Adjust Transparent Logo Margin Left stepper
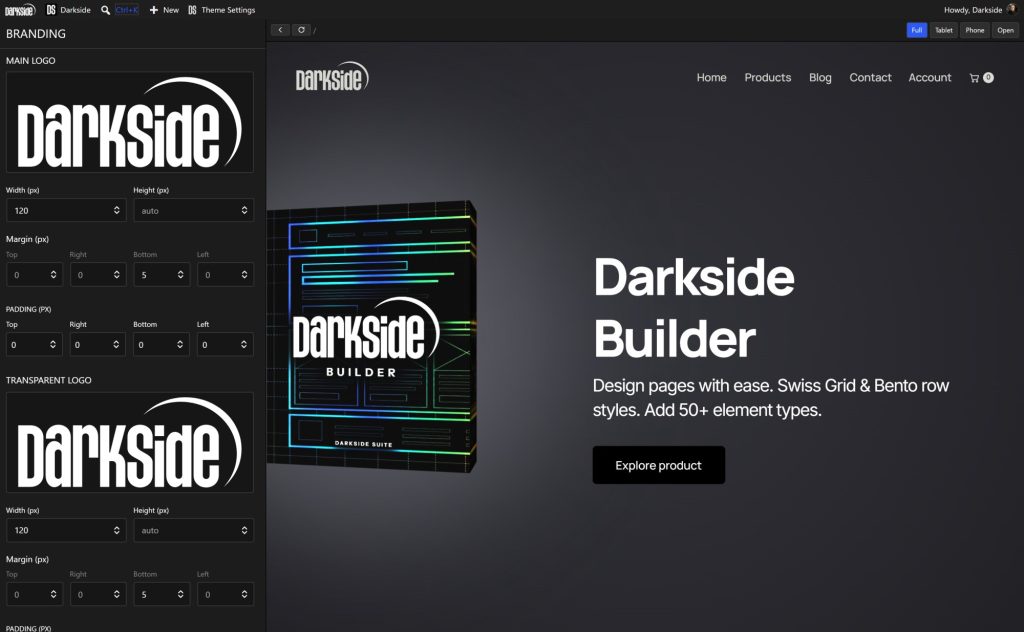This screenshot has height=632, width=1024. [x=244, y=594]
